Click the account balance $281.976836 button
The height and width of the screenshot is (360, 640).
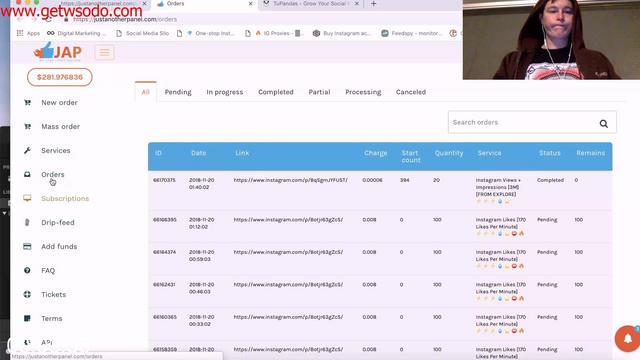coord(60,77)
